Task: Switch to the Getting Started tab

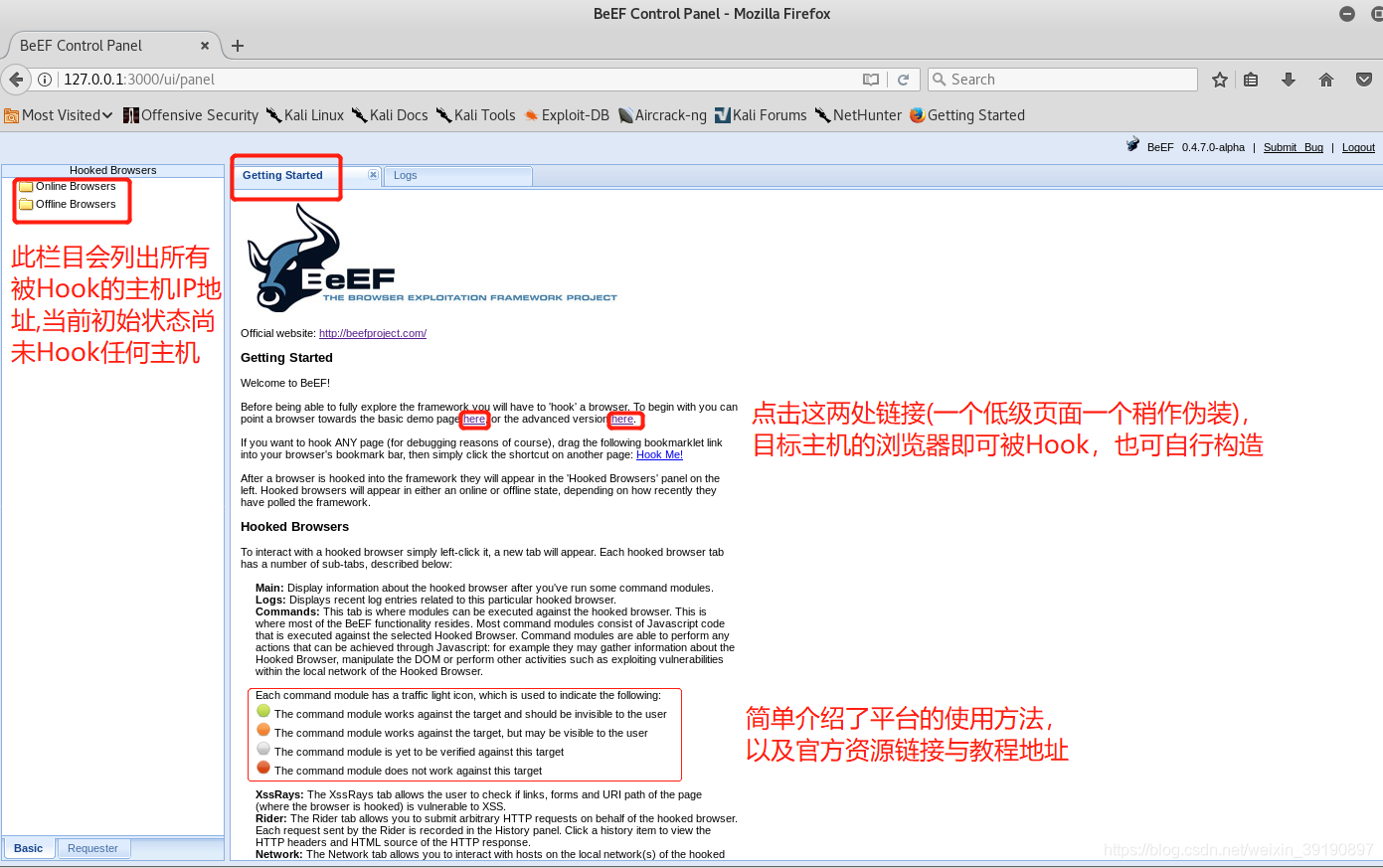Action: (283, 175)
